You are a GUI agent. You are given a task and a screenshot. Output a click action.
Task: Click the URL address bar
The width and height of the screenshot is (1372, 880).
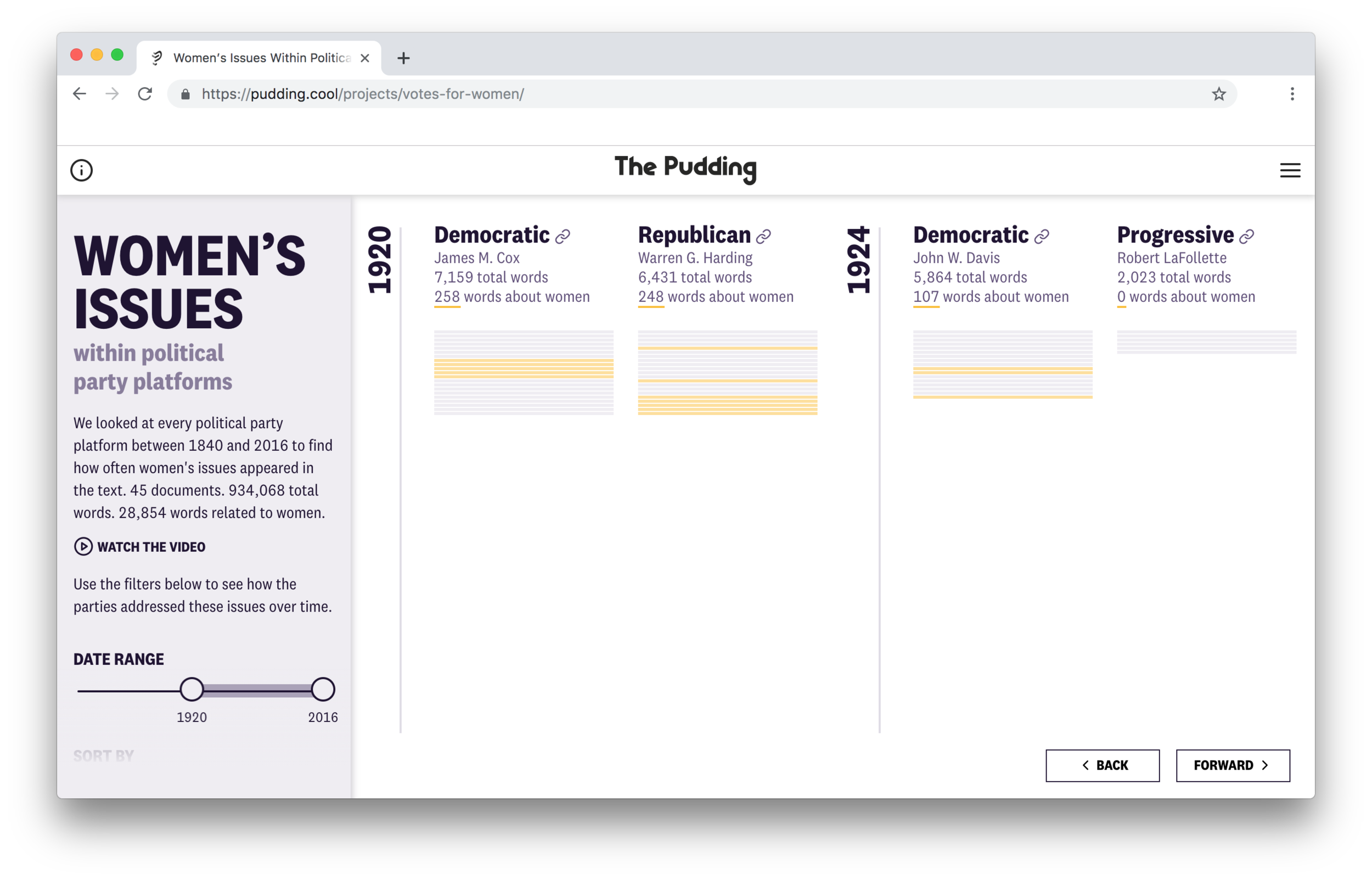pos(702,94)
